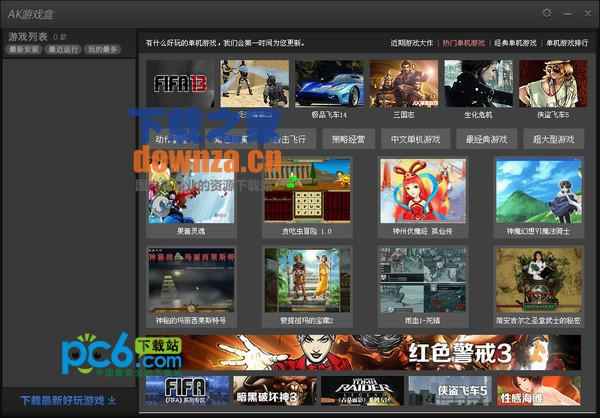
Task: Click the 射击飞行 category button
Action: [290, 139]
